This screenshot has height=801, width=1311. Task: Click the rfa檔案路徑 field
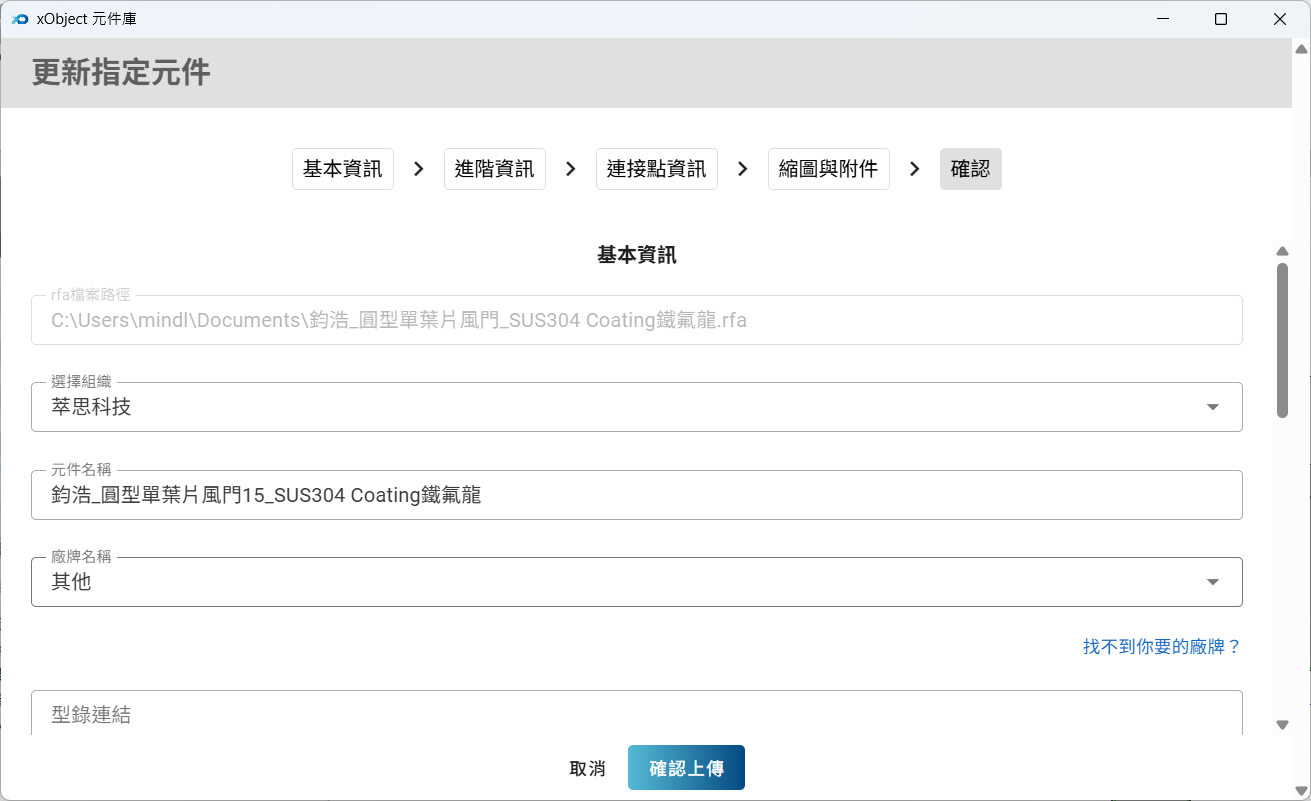click(636, 320)
